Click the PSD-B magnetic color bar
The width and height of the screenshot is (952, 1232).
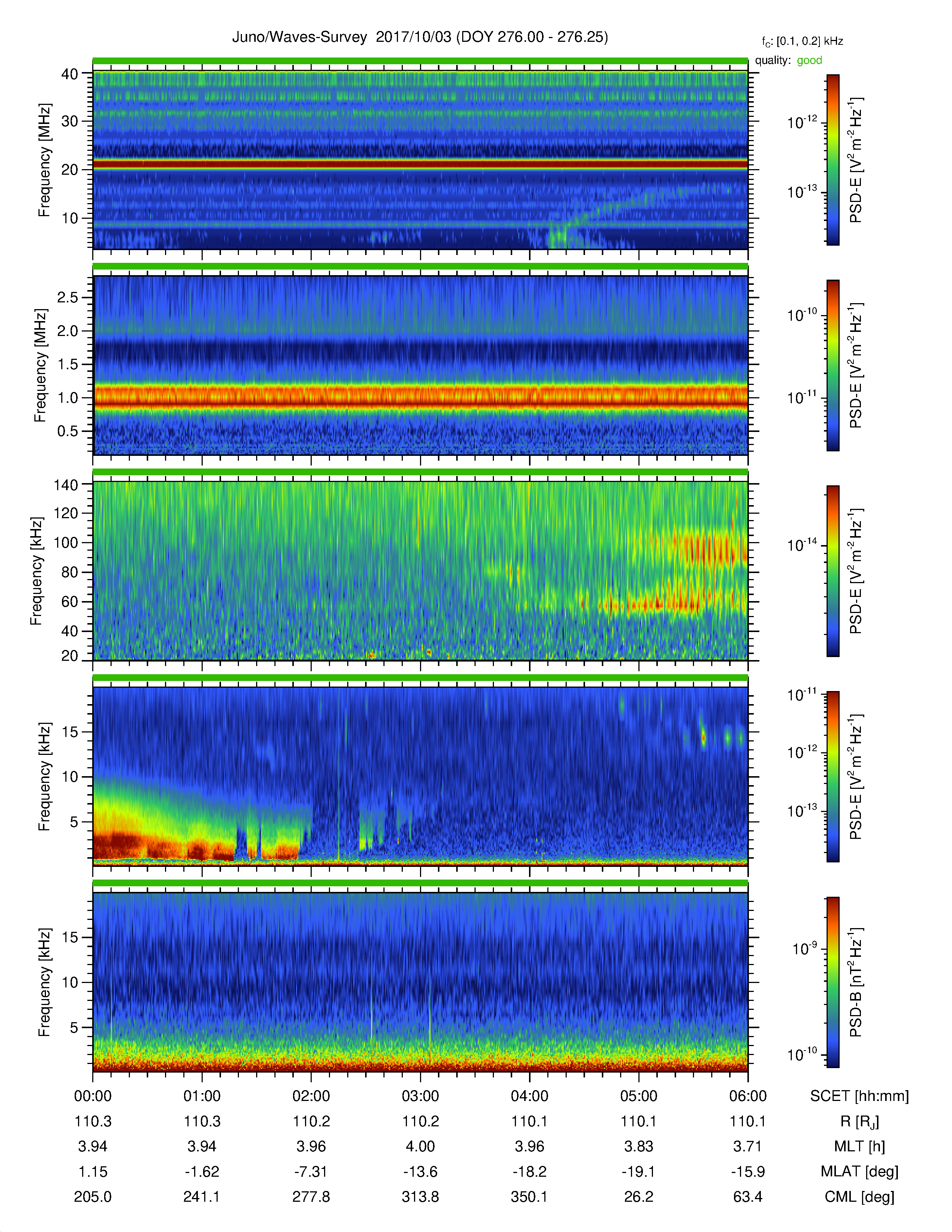click(833, 982)
